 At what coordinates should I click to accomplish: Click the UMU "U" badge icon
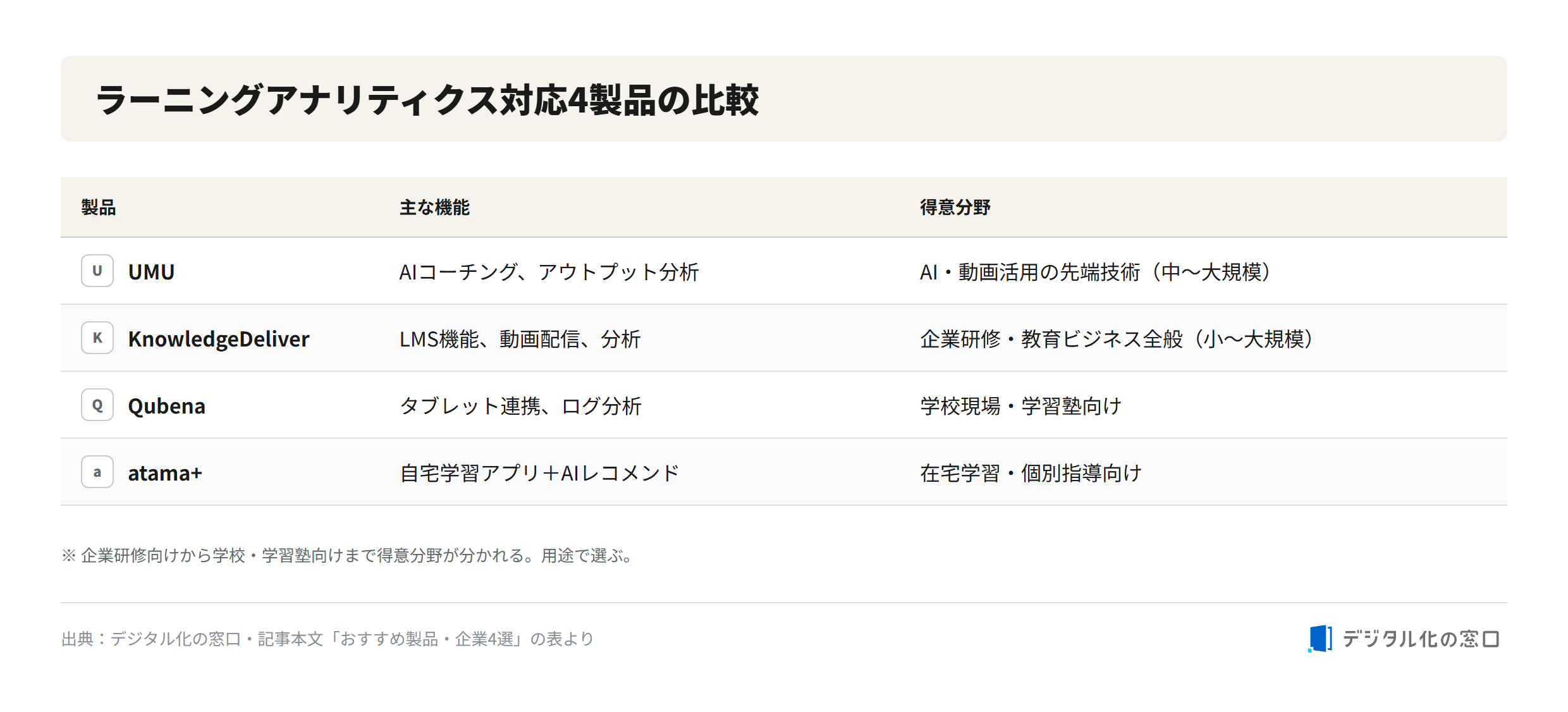[x=97, y=271]
